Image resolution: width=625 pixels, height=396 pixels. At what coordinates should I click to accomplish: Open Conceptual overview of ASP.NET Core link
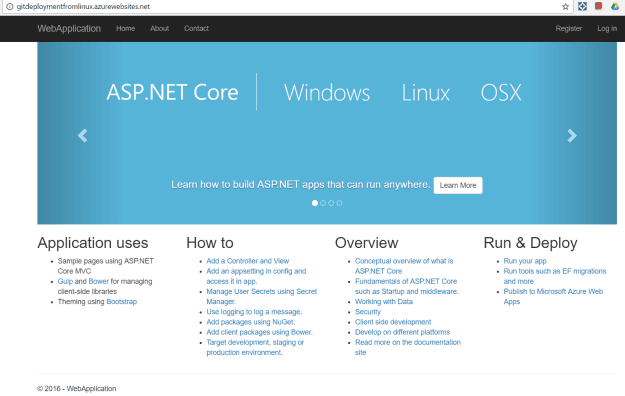click(x=404, y=266)
